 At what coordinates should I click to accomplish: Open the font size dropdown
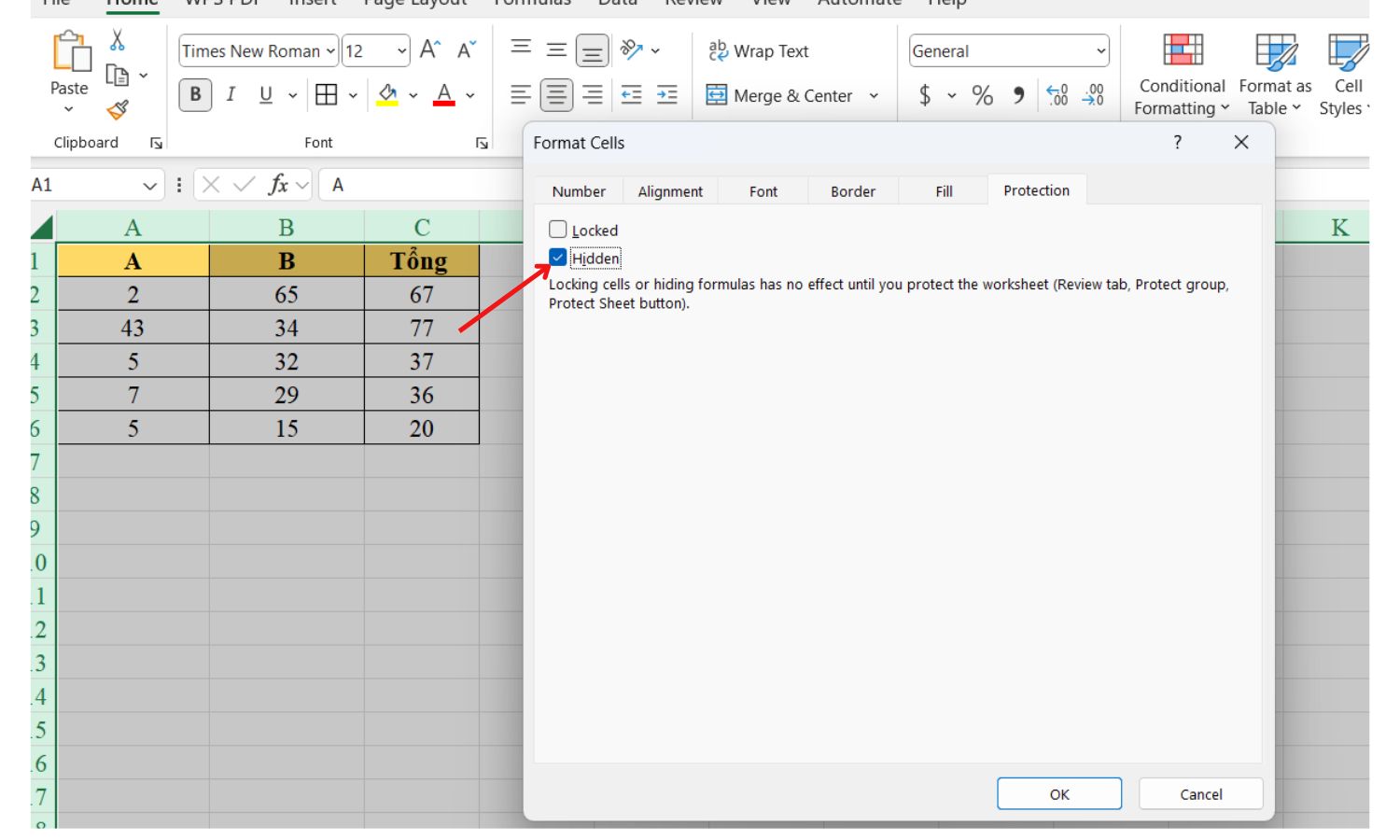tap(401, 51)
